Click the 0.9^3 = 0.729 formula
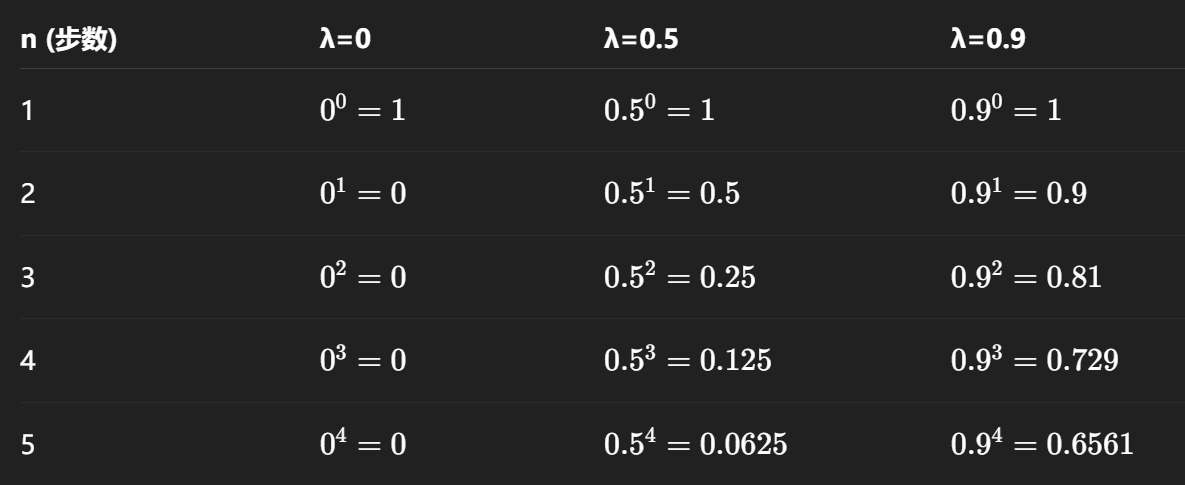 (1035, 360)
